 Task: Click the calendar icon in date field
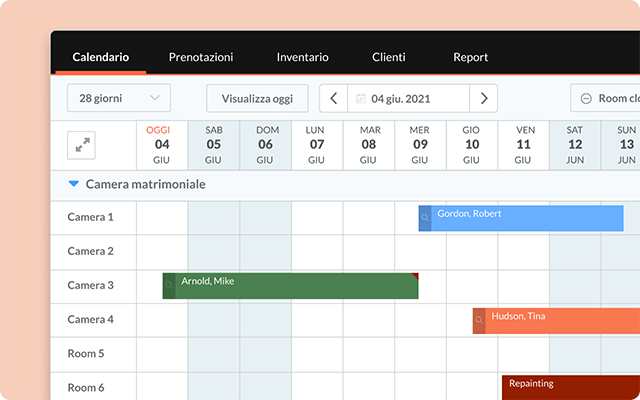point(361,99)
